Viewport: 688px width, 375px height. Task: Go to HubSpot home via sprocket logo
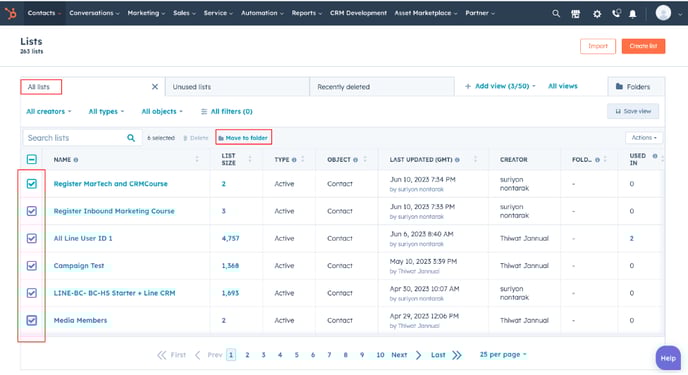[11, 13]
